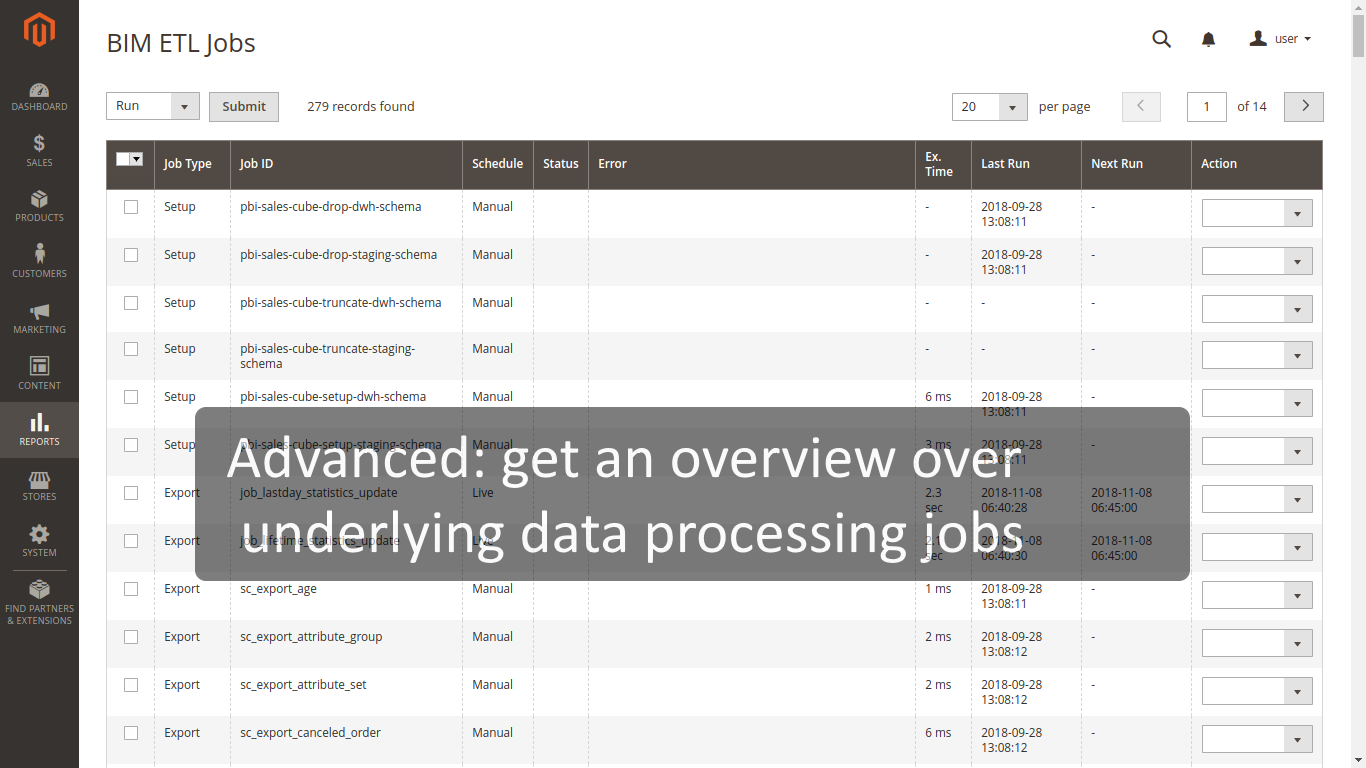Image resolution: width=1366 pixels, height=768 pixels.
Task: Select the pbi-sales-cube-drop-dwh-schema row checkbox
Action: [x=130, y=207]
